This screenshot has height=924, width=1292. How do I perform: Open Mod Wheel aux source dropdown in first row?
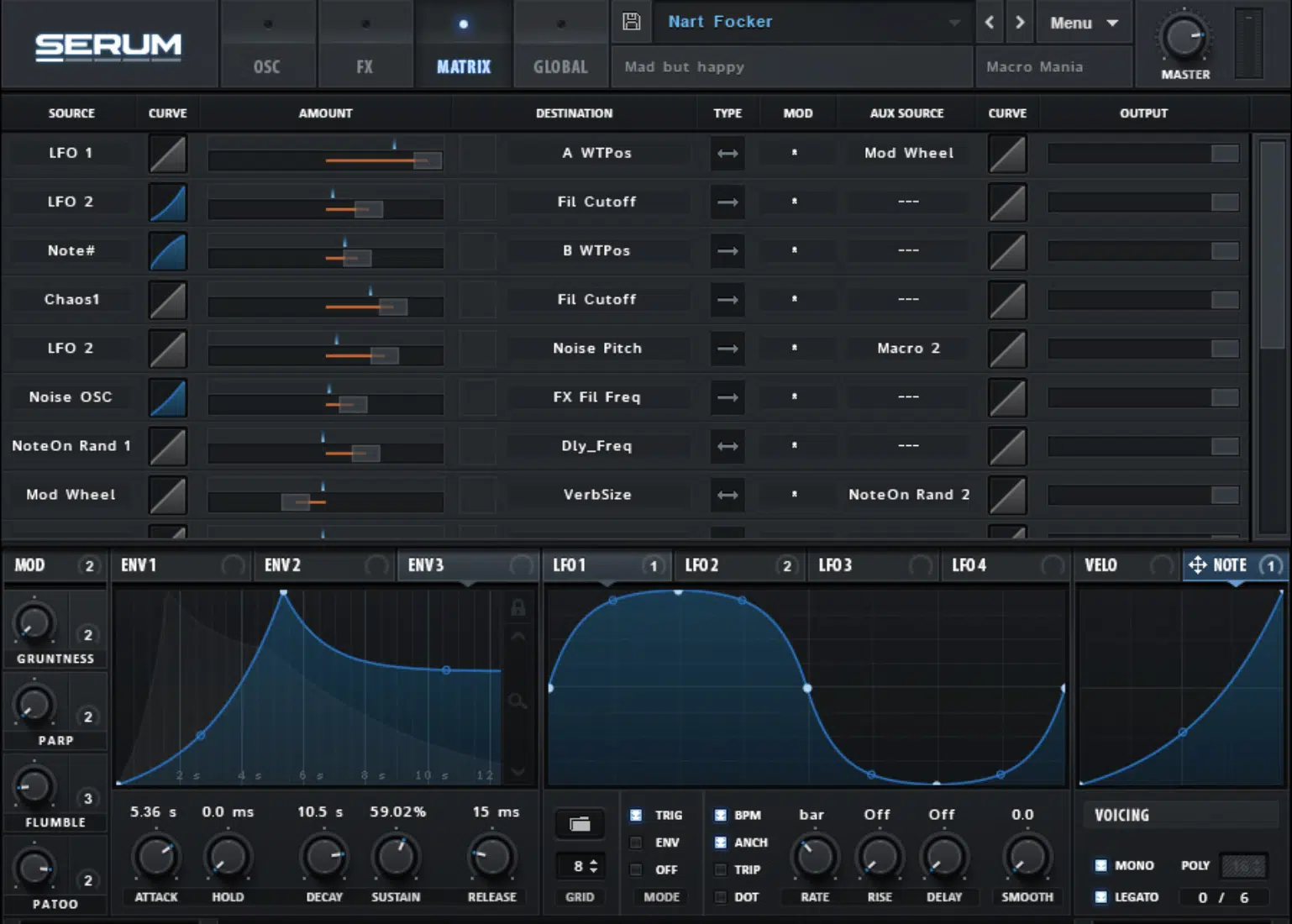(x=909, y=153)
